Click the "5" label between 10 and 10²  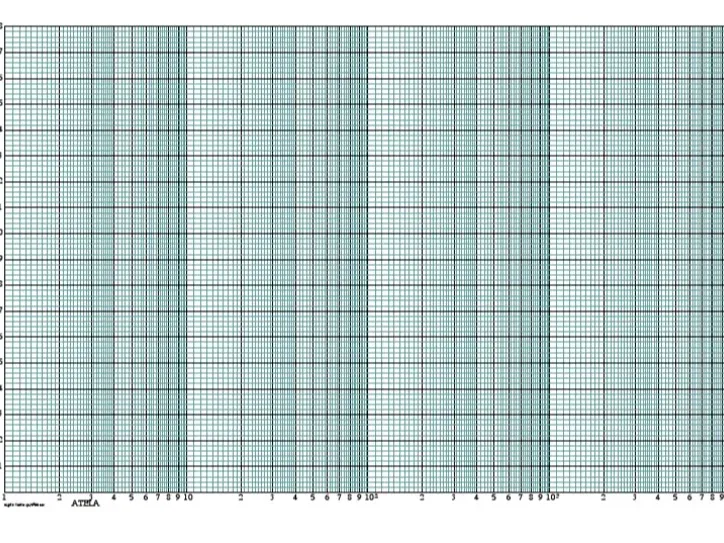pos(313,497)
